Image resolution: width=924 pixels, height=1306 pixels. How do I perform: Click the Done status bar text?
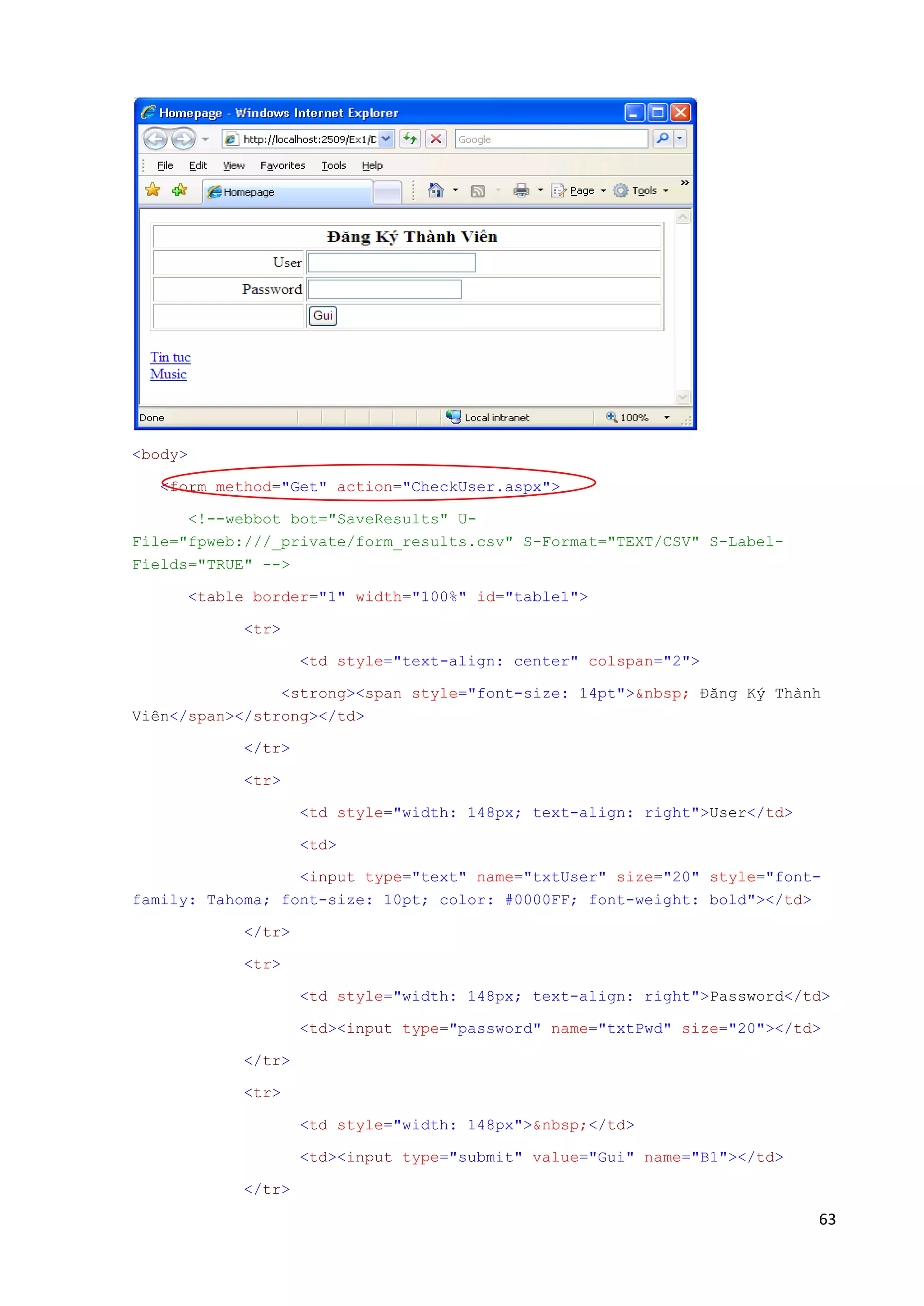tap(152, 418)
